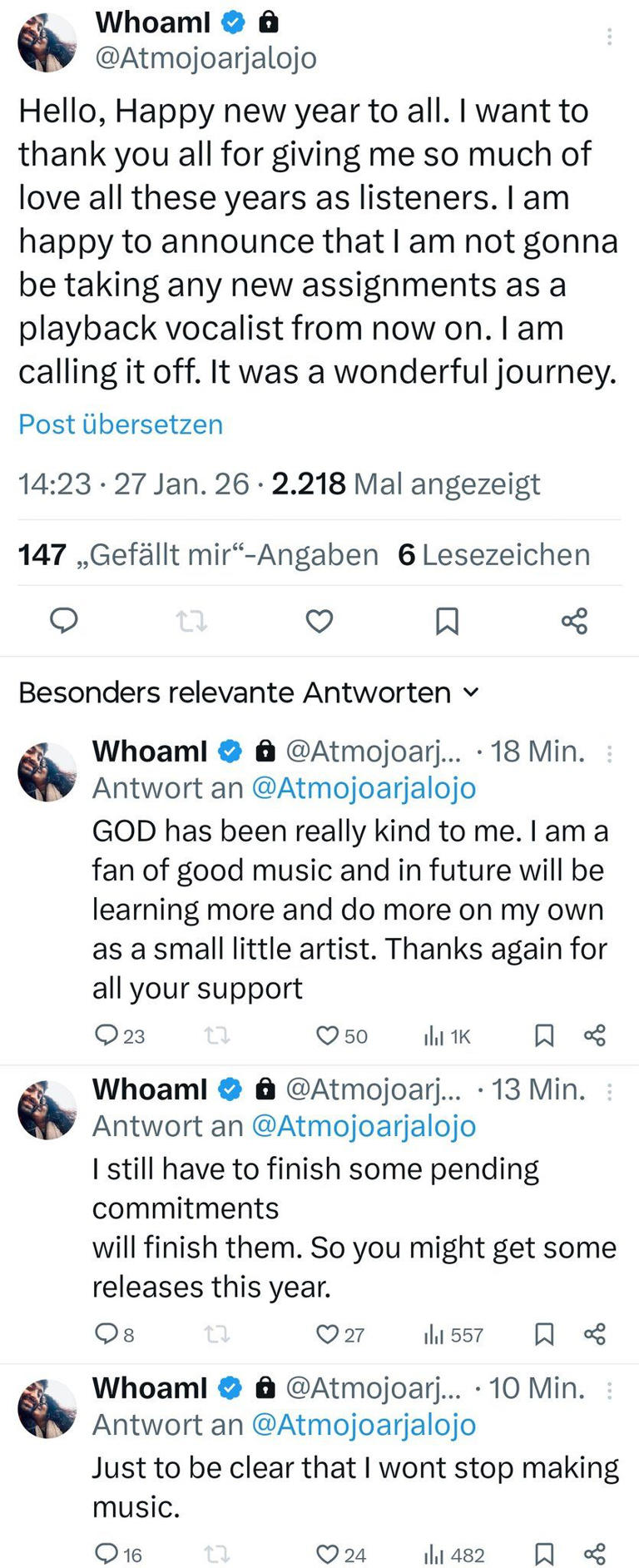Open @Atmojoarjalojo link in the 13 Min. reply
The height and width of the screenshot is (1568, 639).
[x=364, y=1126]
